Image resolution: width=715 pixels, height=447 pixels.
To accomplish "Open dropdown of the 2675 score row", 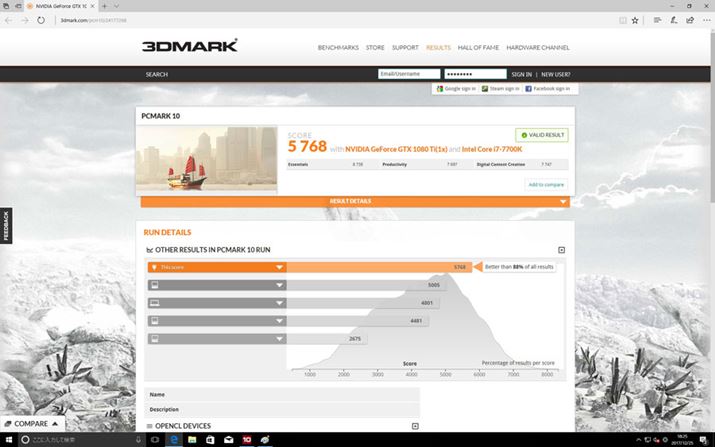I will [x=279, y=339].
